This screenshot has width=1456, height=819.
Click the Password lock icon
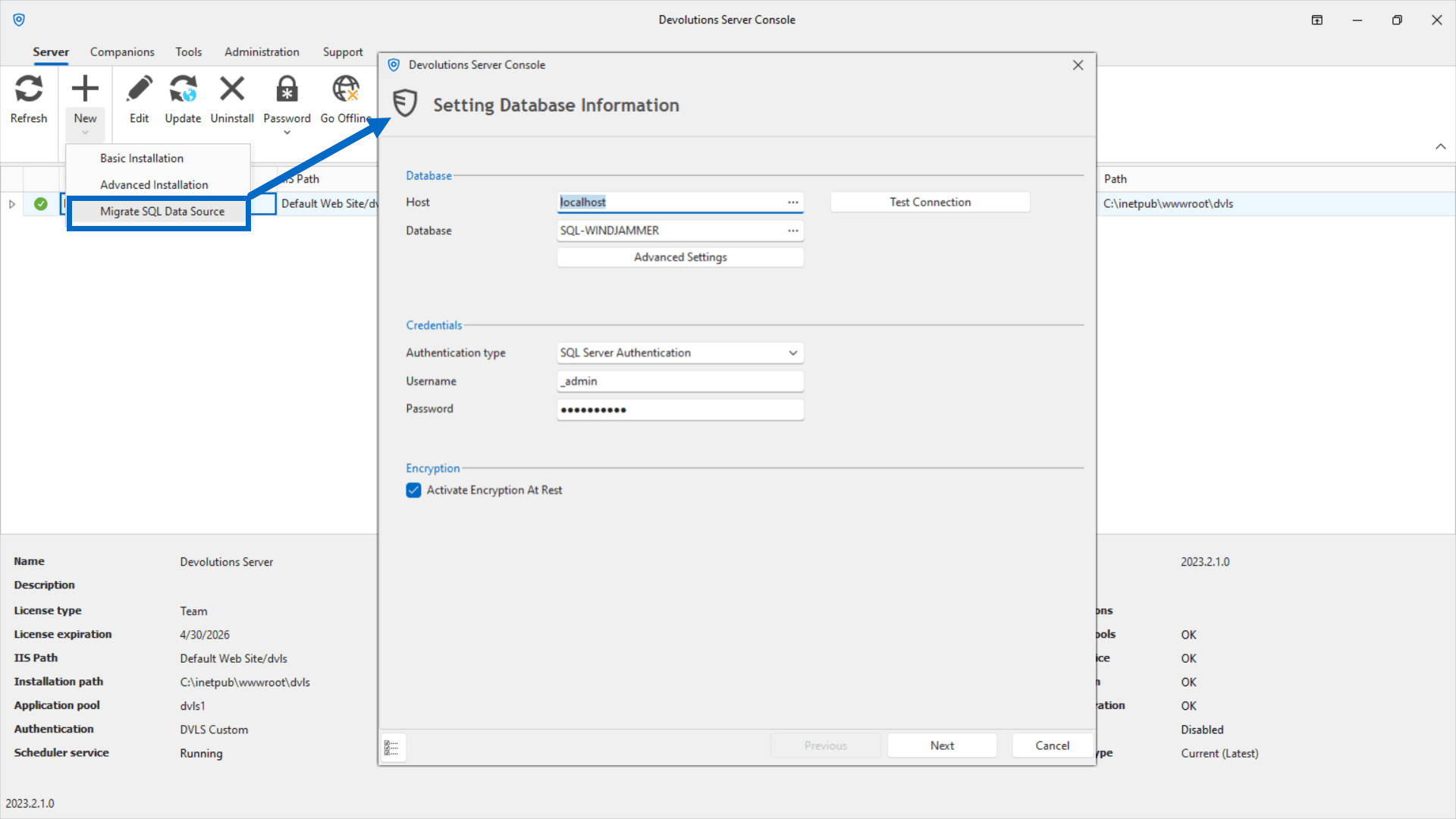coord(287,90)
